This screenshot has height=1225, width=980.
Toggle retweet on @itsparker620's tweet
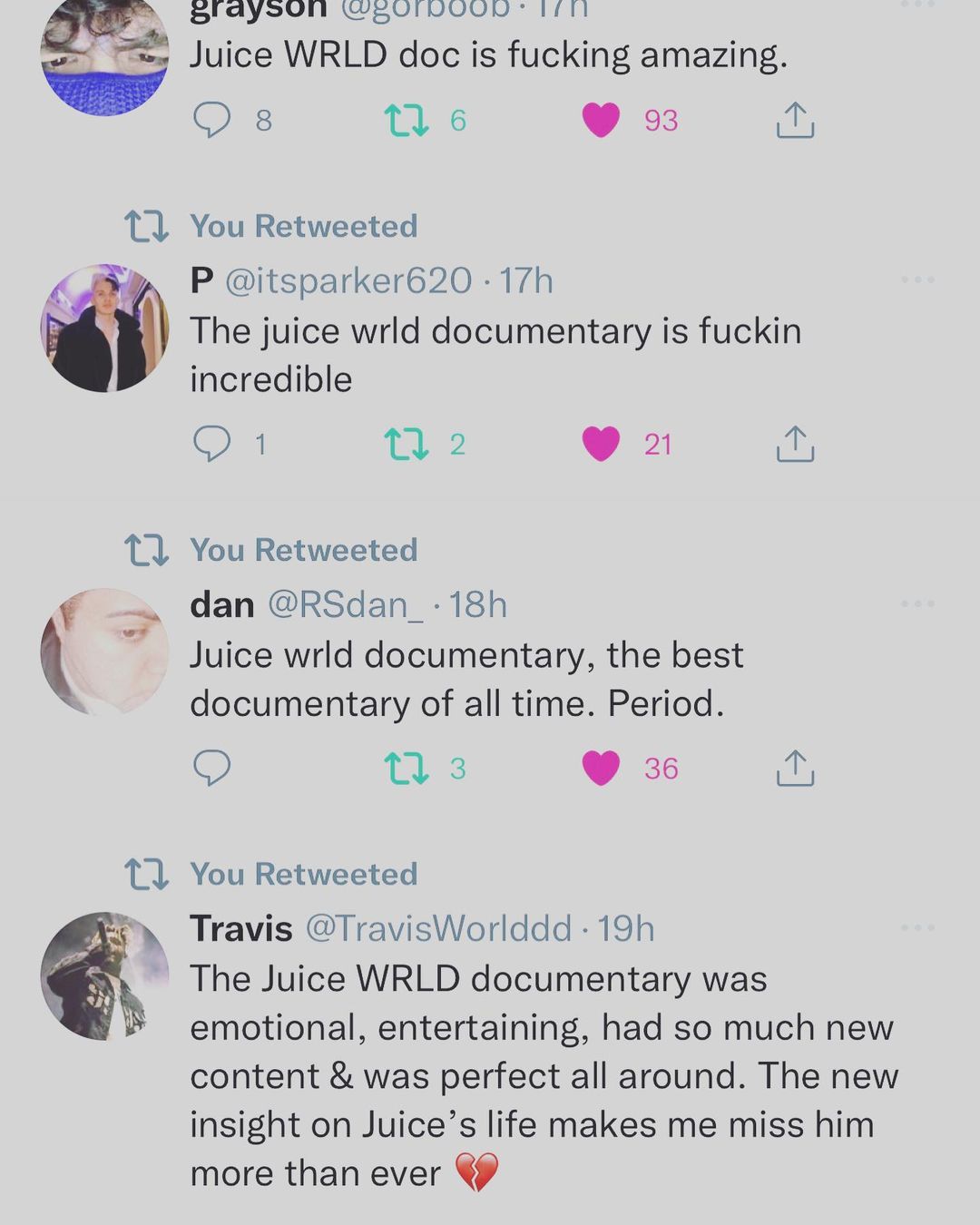click(x=406, y=444)
